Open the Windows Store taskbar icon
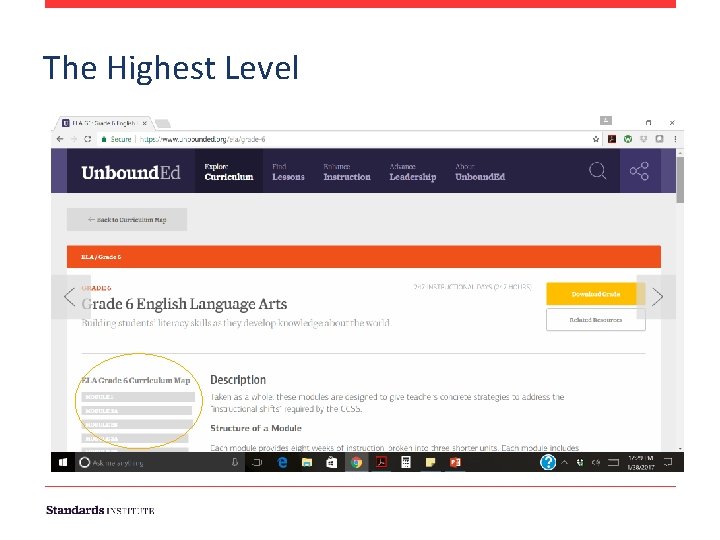Viewport: 720px width, 540px height. click(332, 462)
